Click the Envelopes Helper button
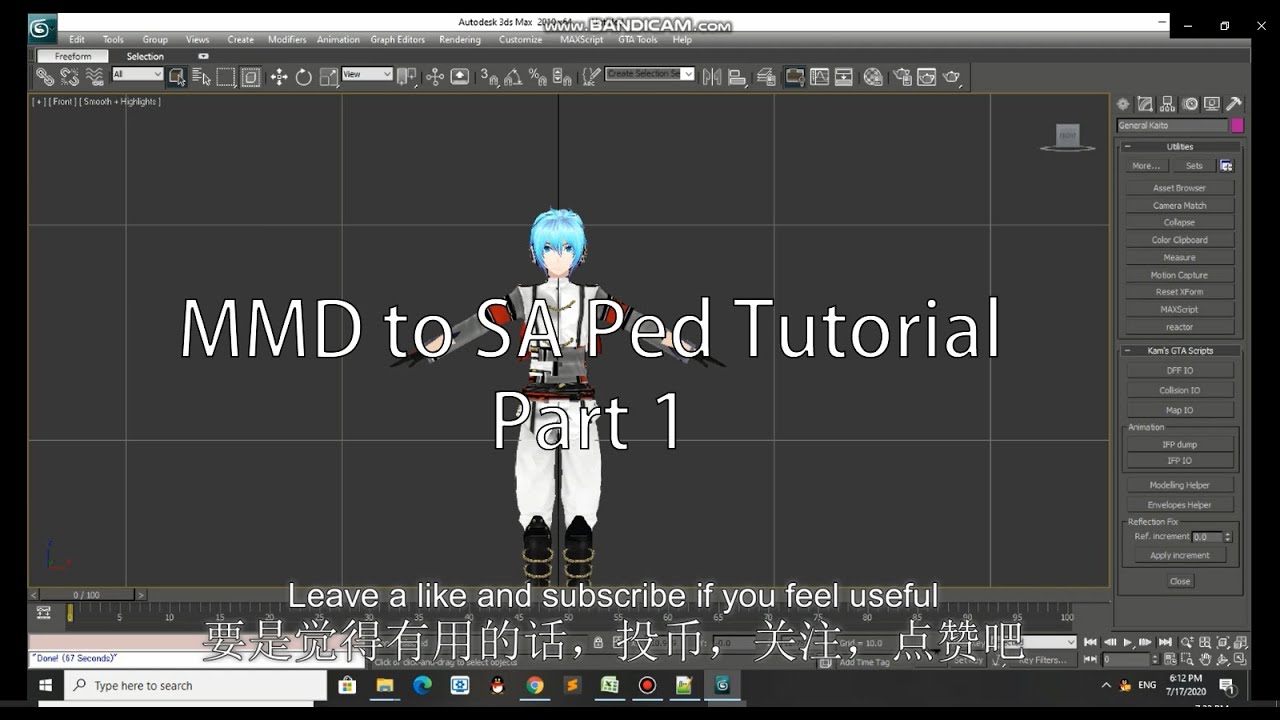The image size is (1280, 720). [1180, 505]
